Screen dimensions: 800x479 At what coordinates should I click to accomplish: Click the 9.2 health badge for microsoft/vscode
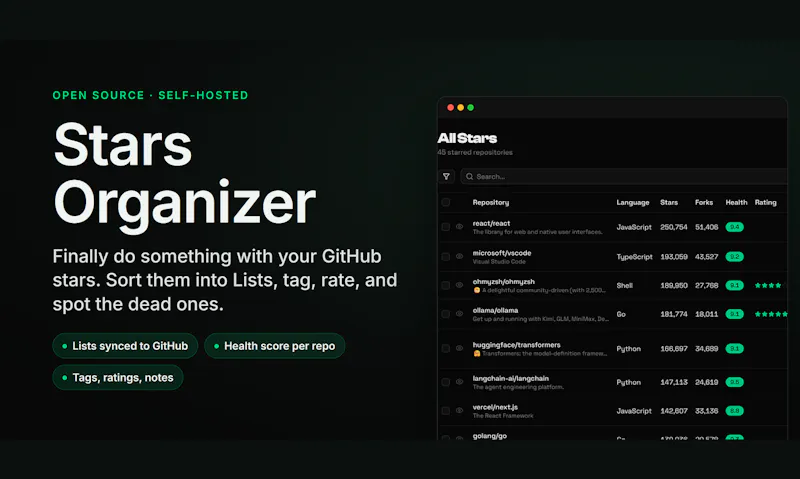pyautogui.click(x=735, y=257)
